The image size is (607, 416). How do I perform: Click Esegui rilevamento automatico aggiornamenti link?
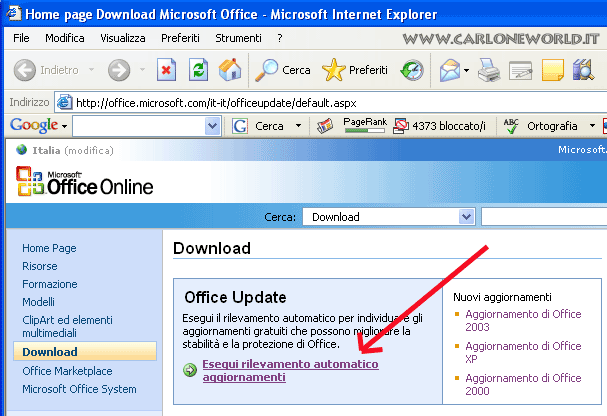tap(290, 370)
